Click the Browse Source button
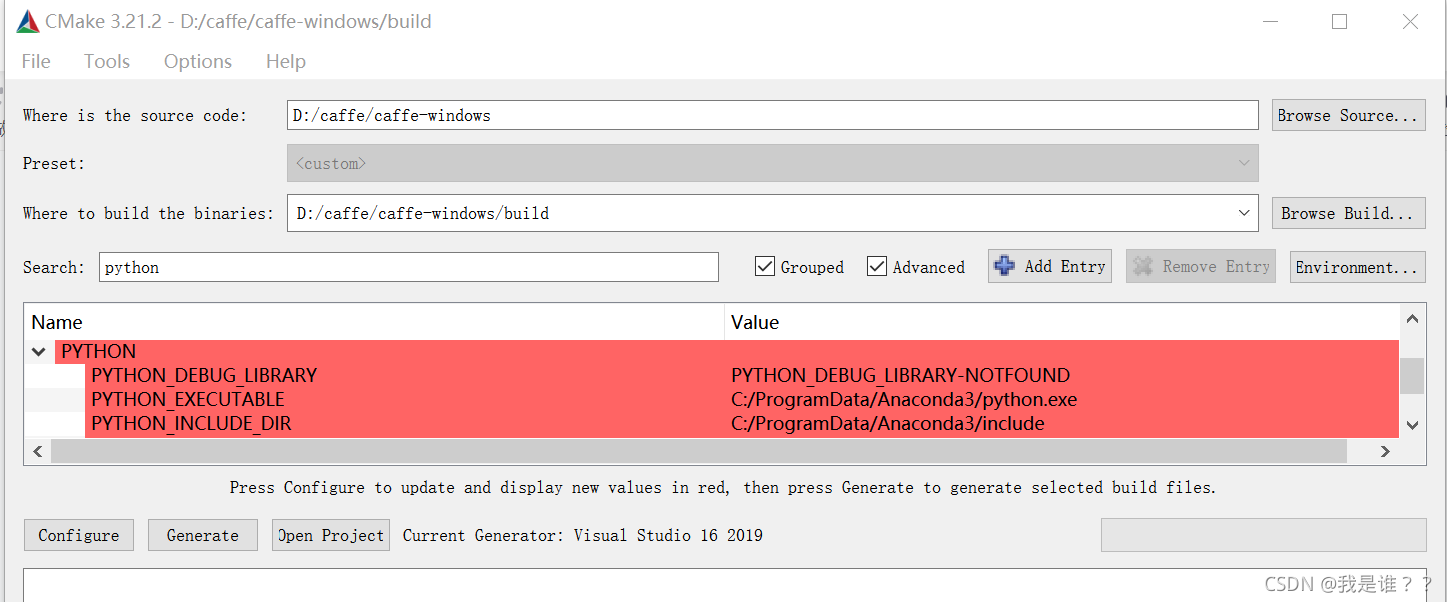The height and width of the screenshot is (602, 1447). tap(1348, 115)
